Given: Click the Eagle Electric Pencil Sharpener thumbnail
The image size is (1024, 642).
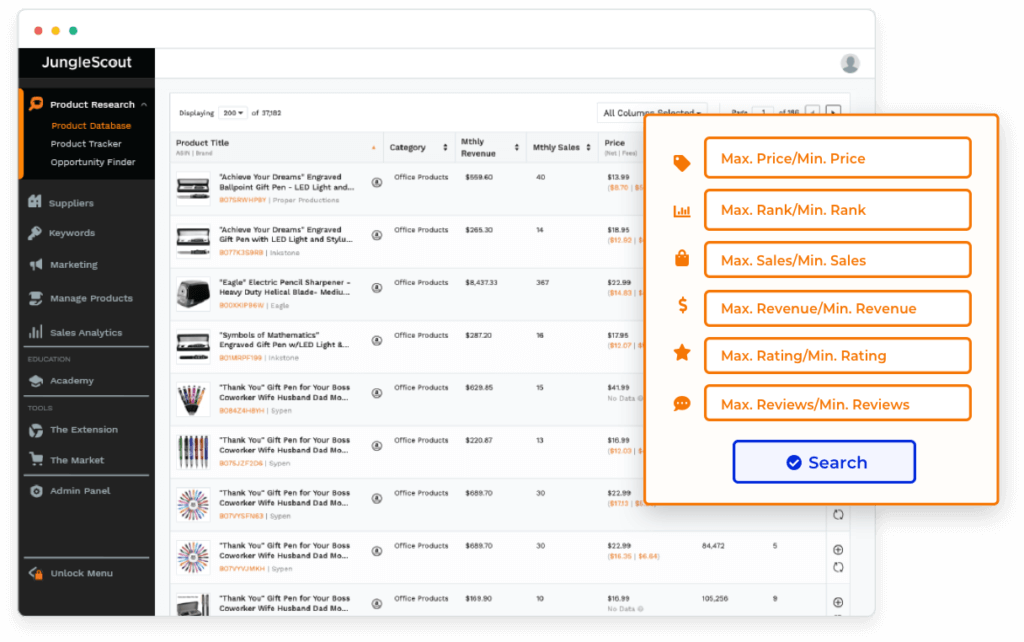Looking at the screenshot, I should click(x=192, y=290).
